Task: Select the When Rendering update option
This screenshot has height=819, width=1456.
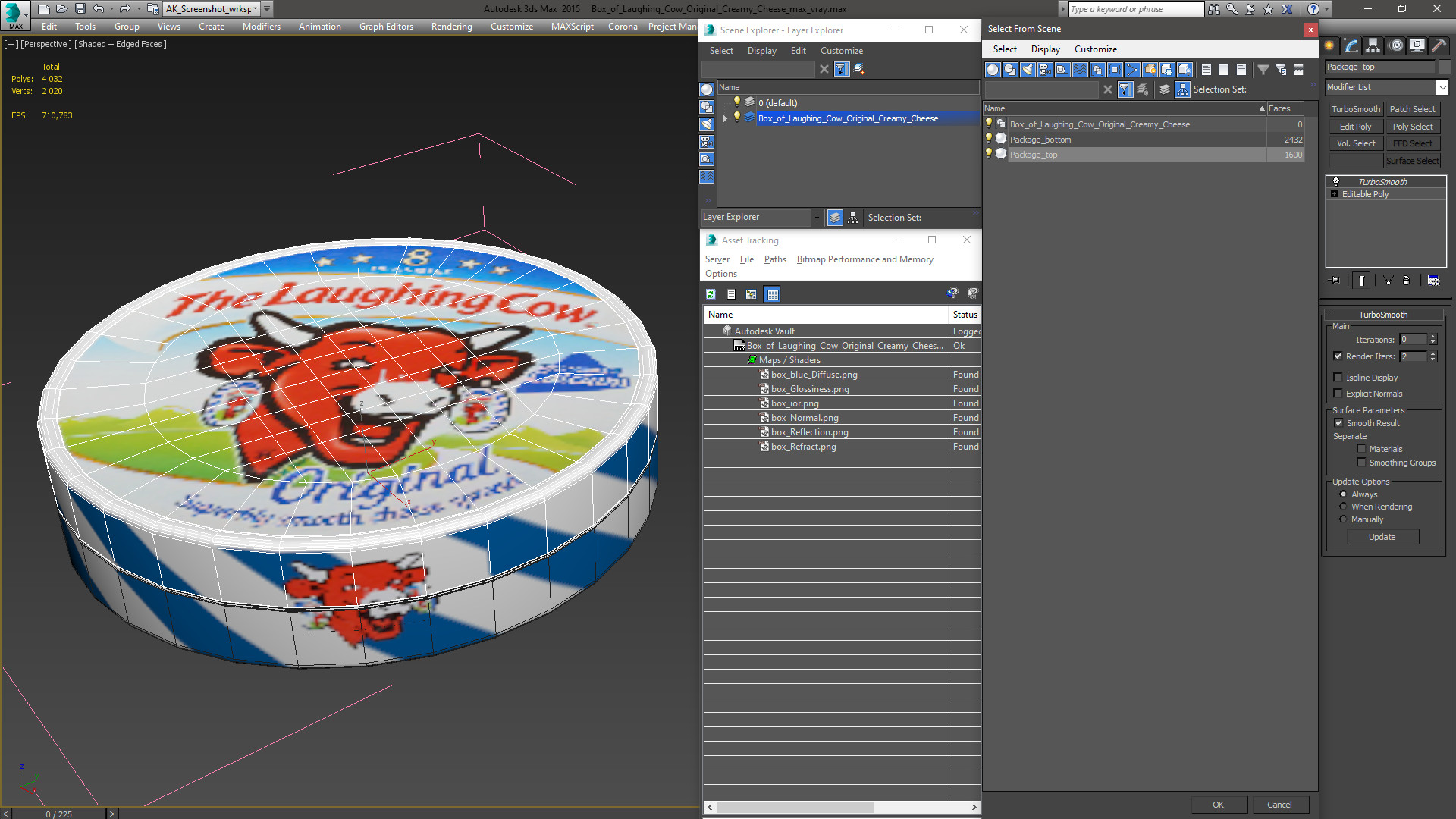Action: point(1344,507)
